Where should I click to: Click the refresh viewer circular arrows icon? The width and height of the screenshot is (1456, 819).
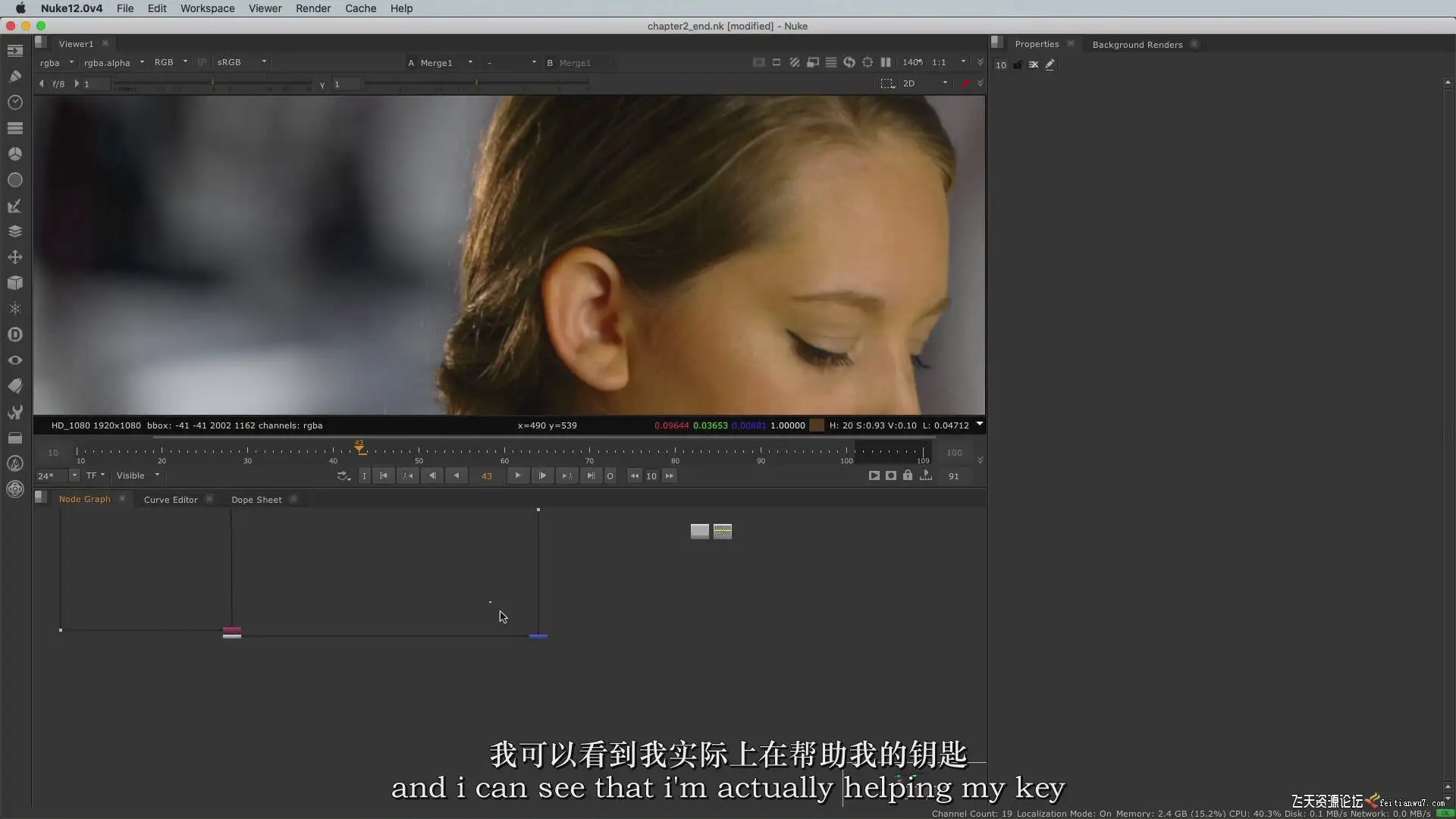tap(849, 62)
